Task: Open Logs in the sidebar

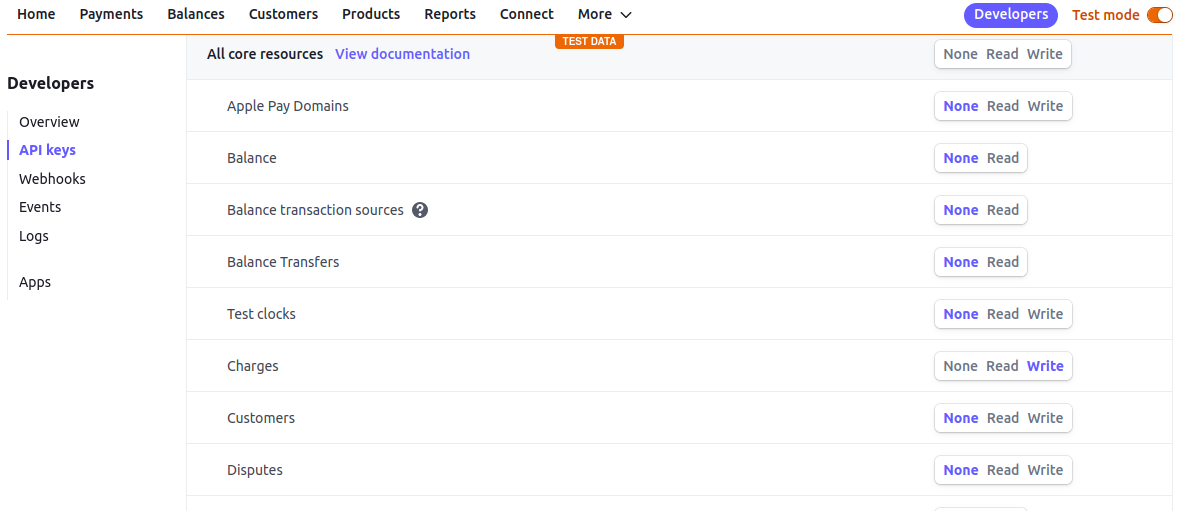Action: pyautogui.click(x=34, y=236)
